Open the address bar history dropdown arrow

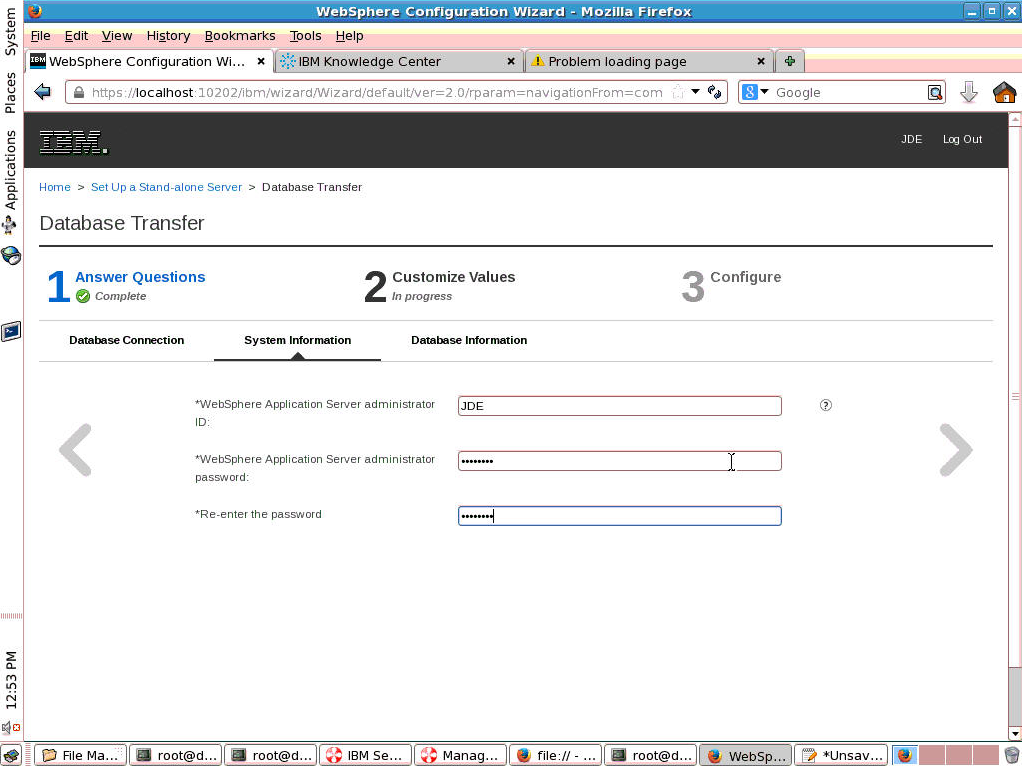click(x=695, y=92)
